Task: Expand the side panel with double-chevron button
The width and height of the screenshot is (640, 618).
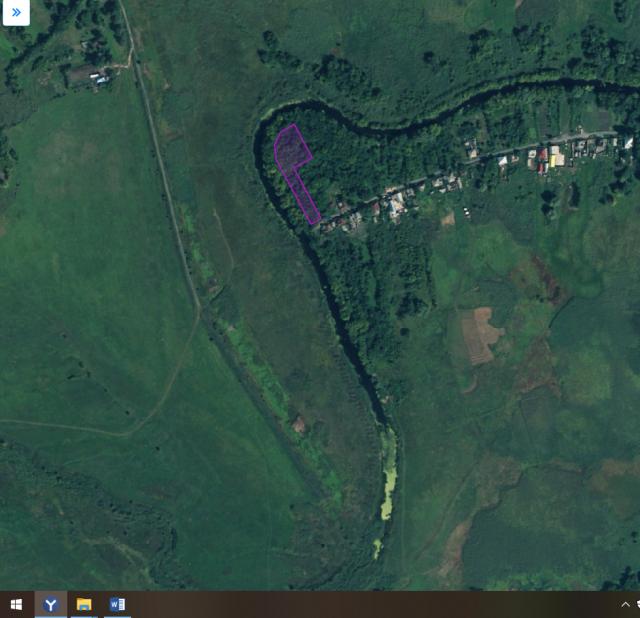Action: [x=16, y=12]
